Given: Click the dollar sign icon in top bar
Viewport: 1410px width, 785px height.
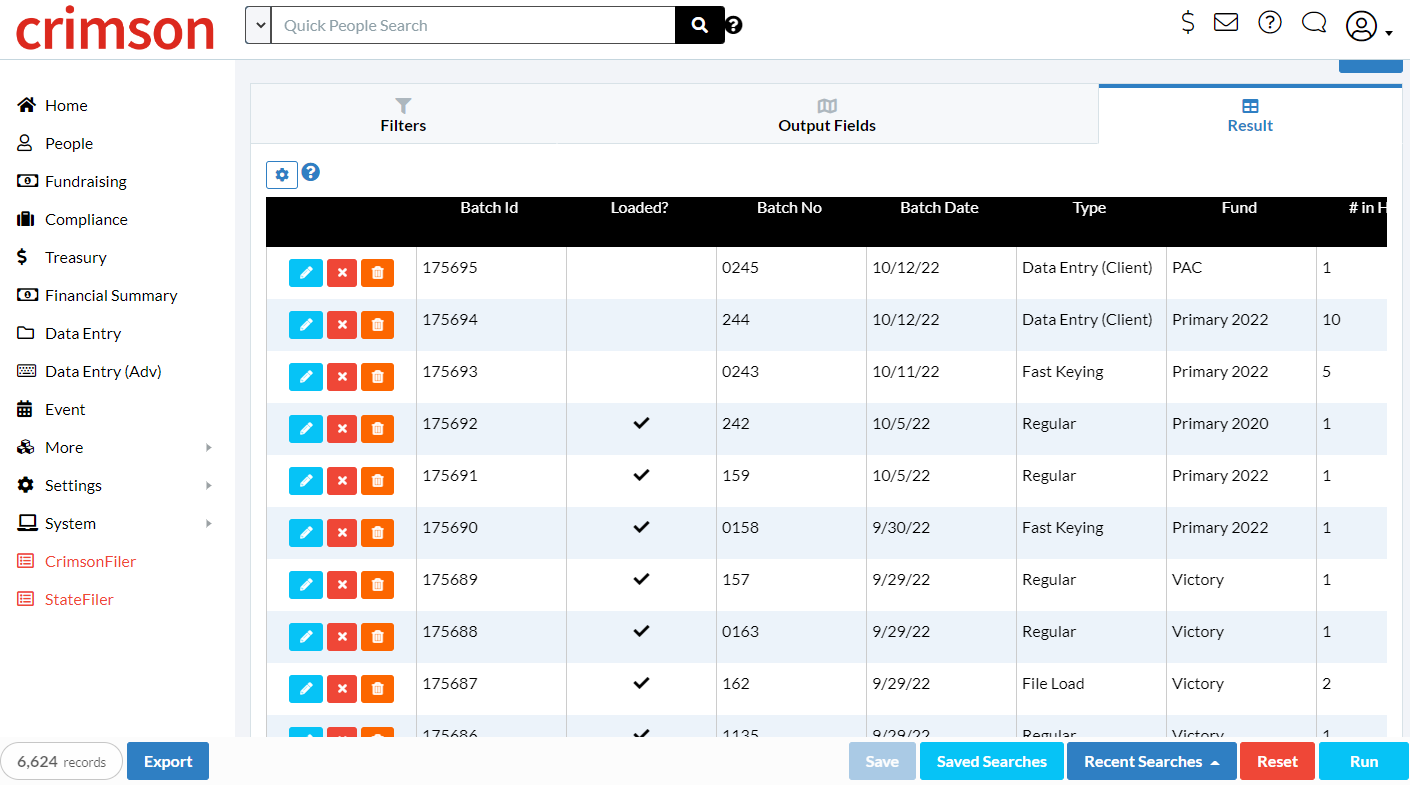Looking at the screenshot, I should coord(1187,22).
